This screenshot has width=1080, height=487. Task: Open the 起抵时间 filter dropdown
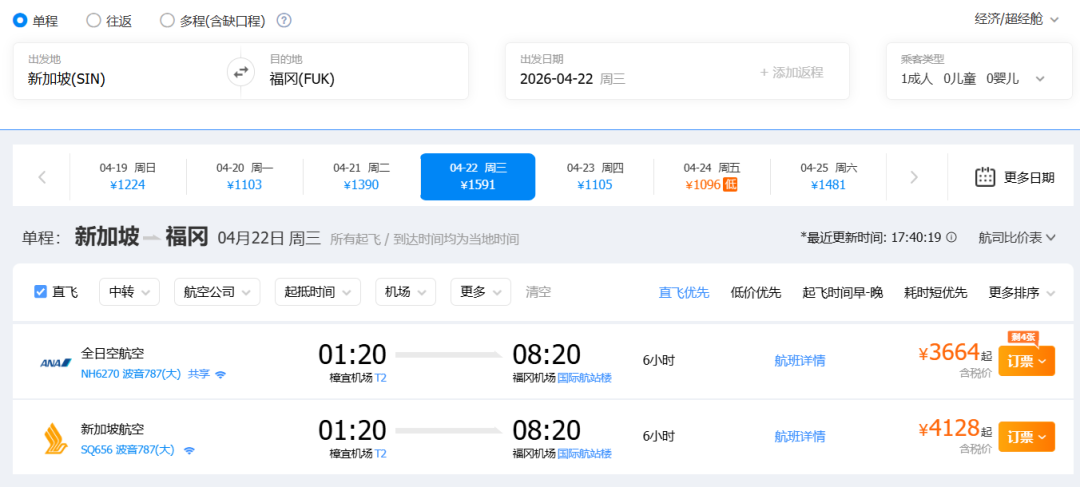tap(316, 292)
